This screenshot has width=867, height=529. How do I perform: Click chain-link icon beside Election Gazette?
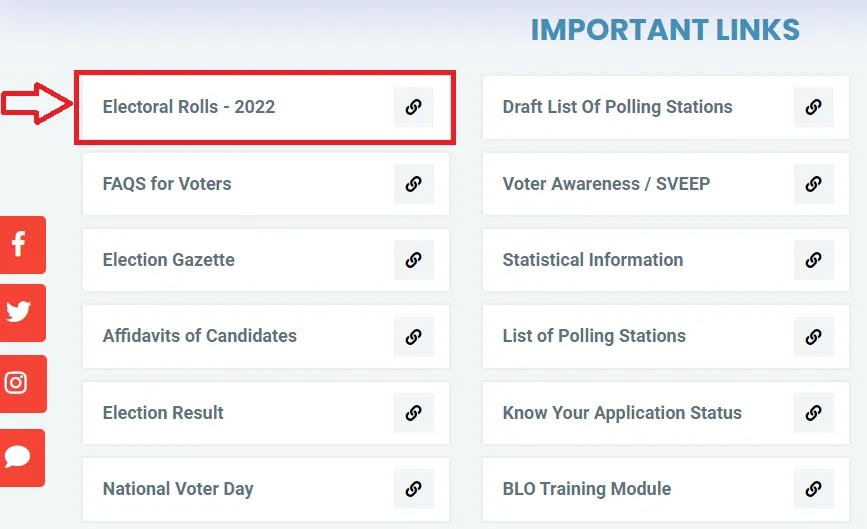(x=414, y=260)
